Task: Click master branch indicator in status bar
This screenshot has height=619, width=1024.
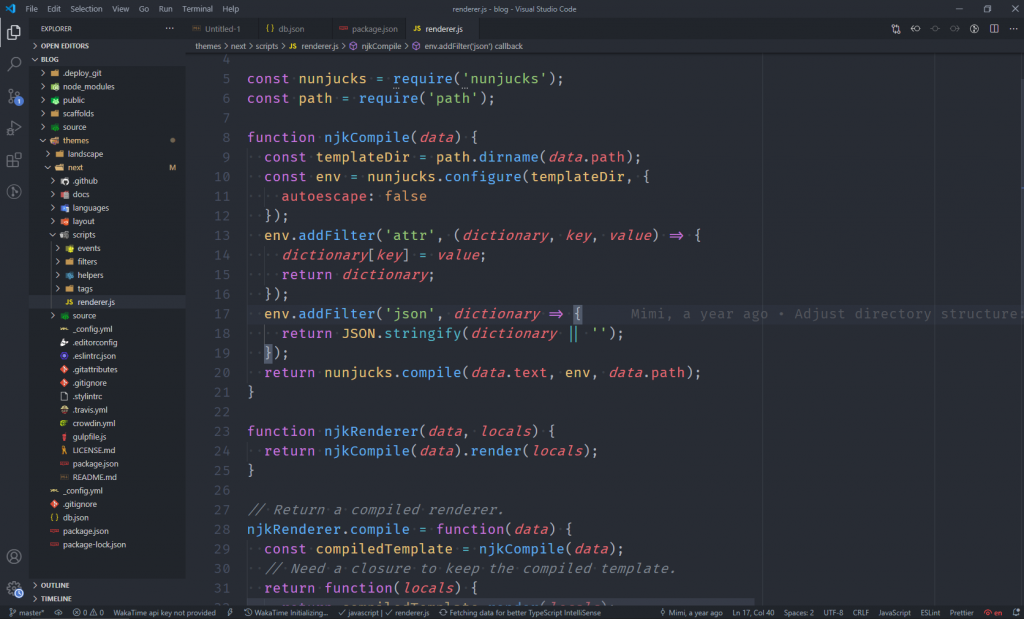Action: click(x=26, y=612)
